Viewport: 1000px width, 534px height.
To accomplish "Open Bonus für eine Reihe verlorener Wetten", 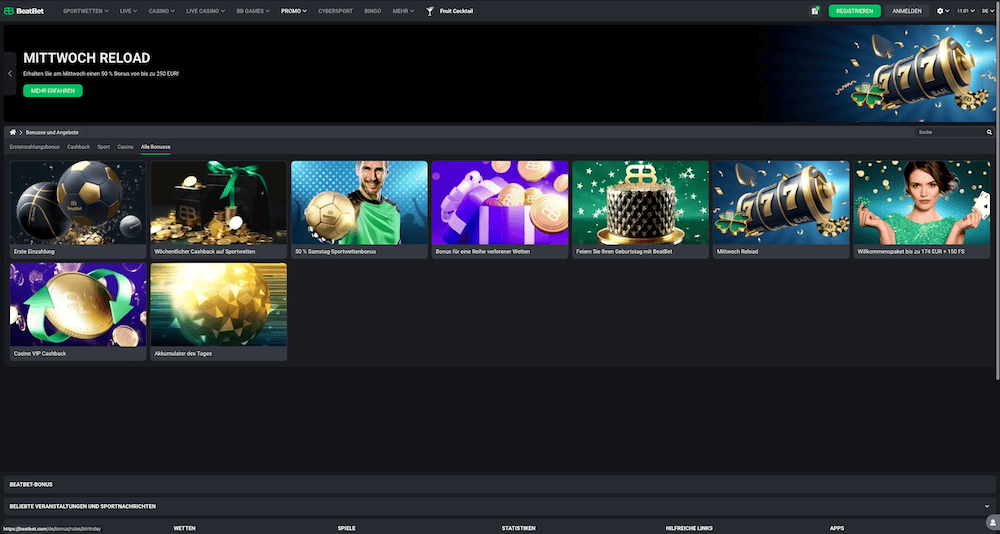I will (x=500, y=209).
